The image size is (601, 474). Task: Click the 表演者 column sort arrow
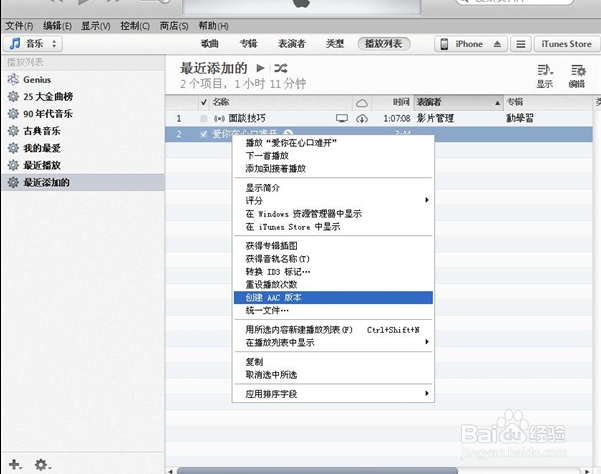click(497, 103)
